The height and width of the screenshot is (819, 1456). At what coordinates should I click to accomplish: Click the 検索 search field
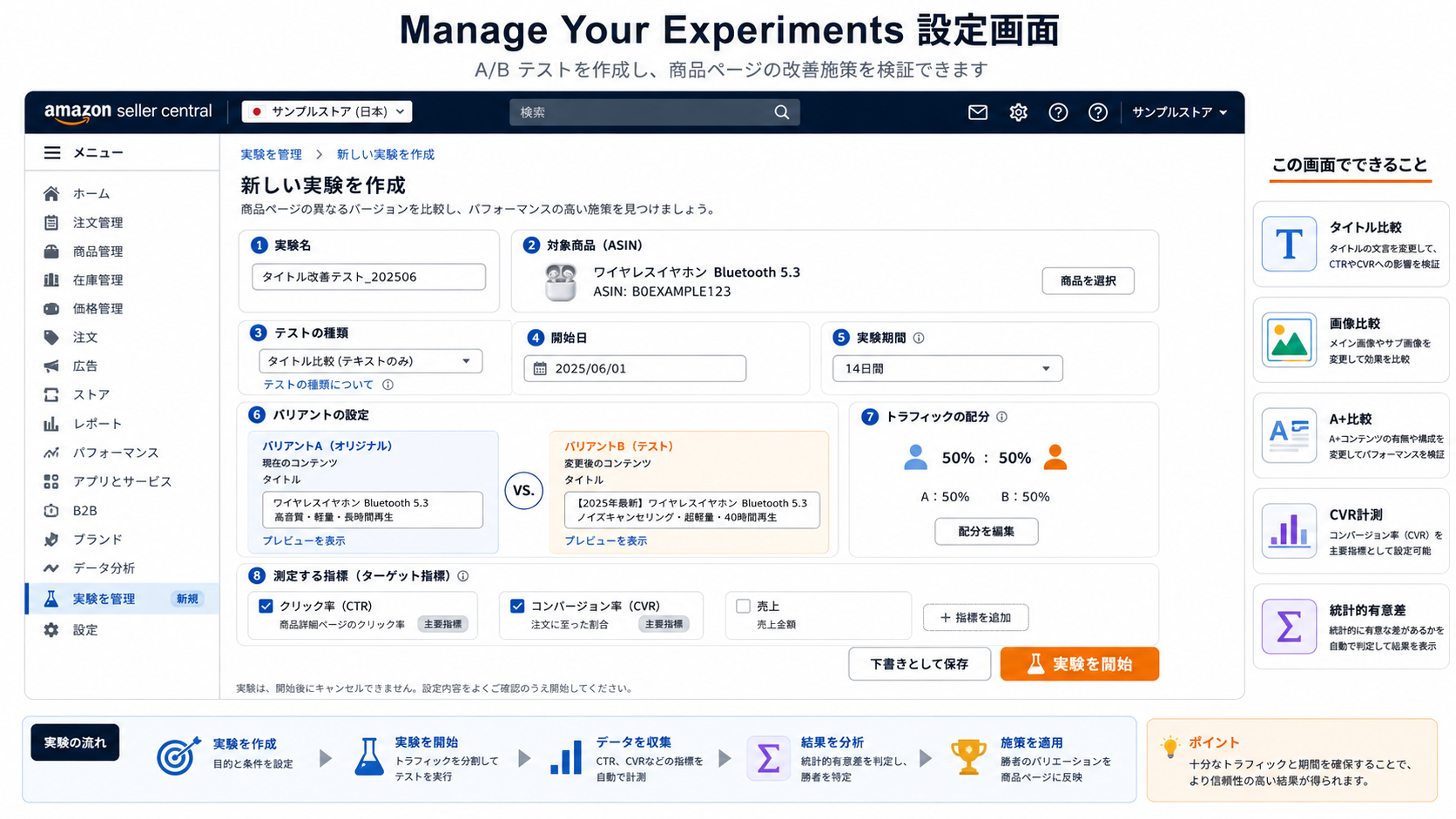655,112
